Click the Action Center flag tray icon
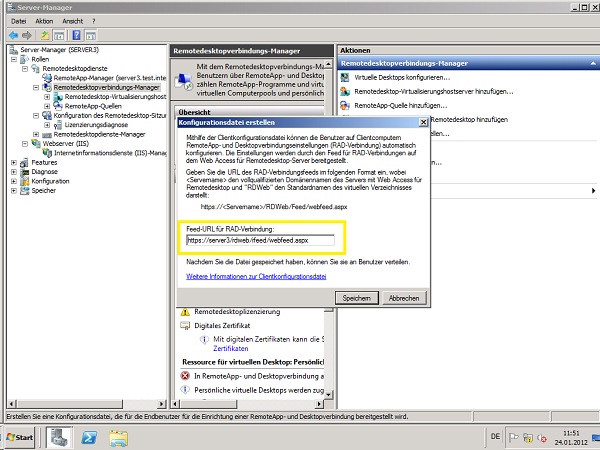600x450 pixels. (514, 437)
